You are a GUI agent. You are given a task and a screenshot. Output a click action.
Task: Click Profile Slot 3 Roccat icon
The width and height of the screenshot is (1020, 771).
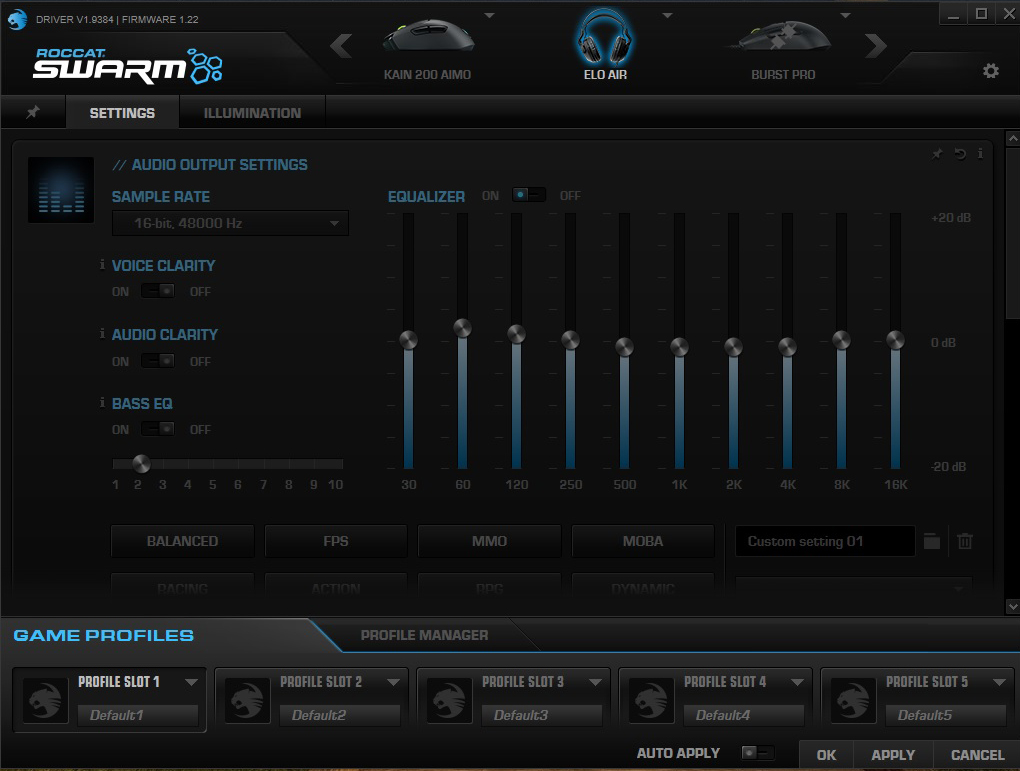point(449,701)
